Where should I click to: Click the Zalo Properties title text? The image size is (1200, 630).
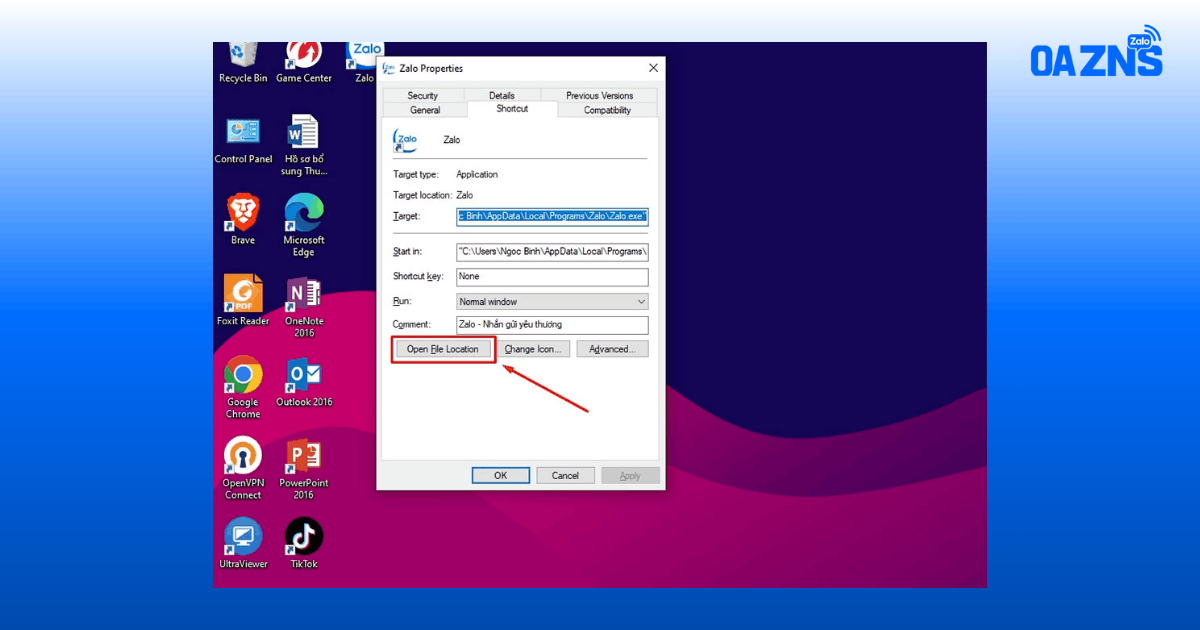coord(431,68)
